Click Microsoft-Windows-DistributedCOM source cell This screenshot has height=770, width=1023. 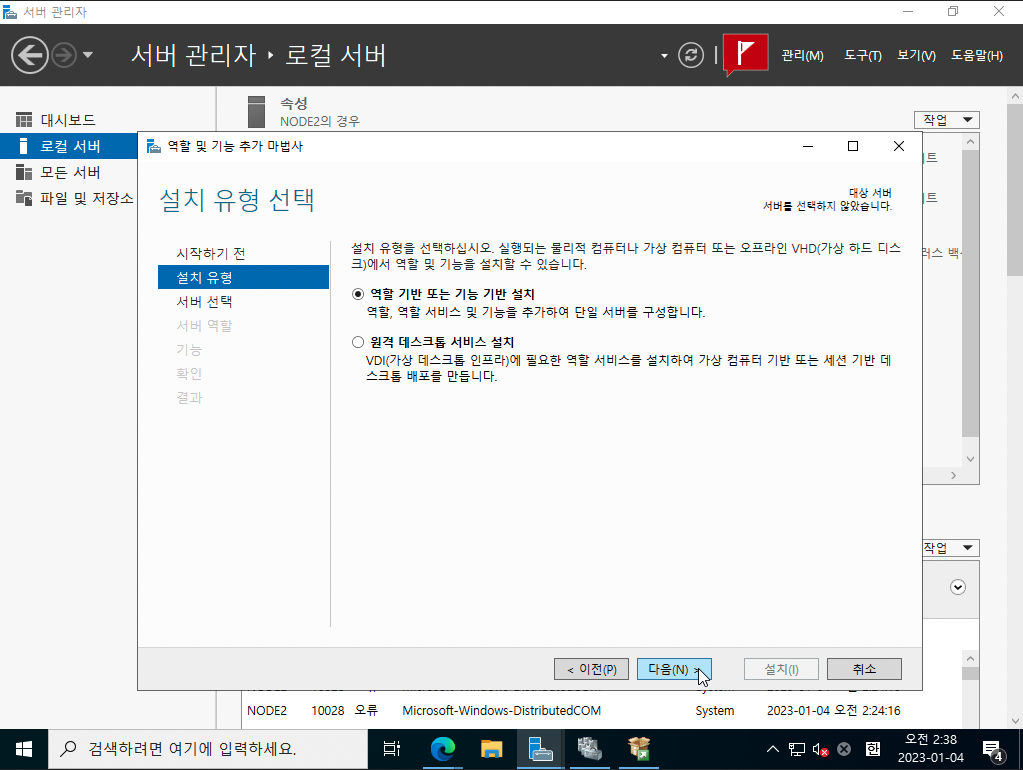click(501, 711)
